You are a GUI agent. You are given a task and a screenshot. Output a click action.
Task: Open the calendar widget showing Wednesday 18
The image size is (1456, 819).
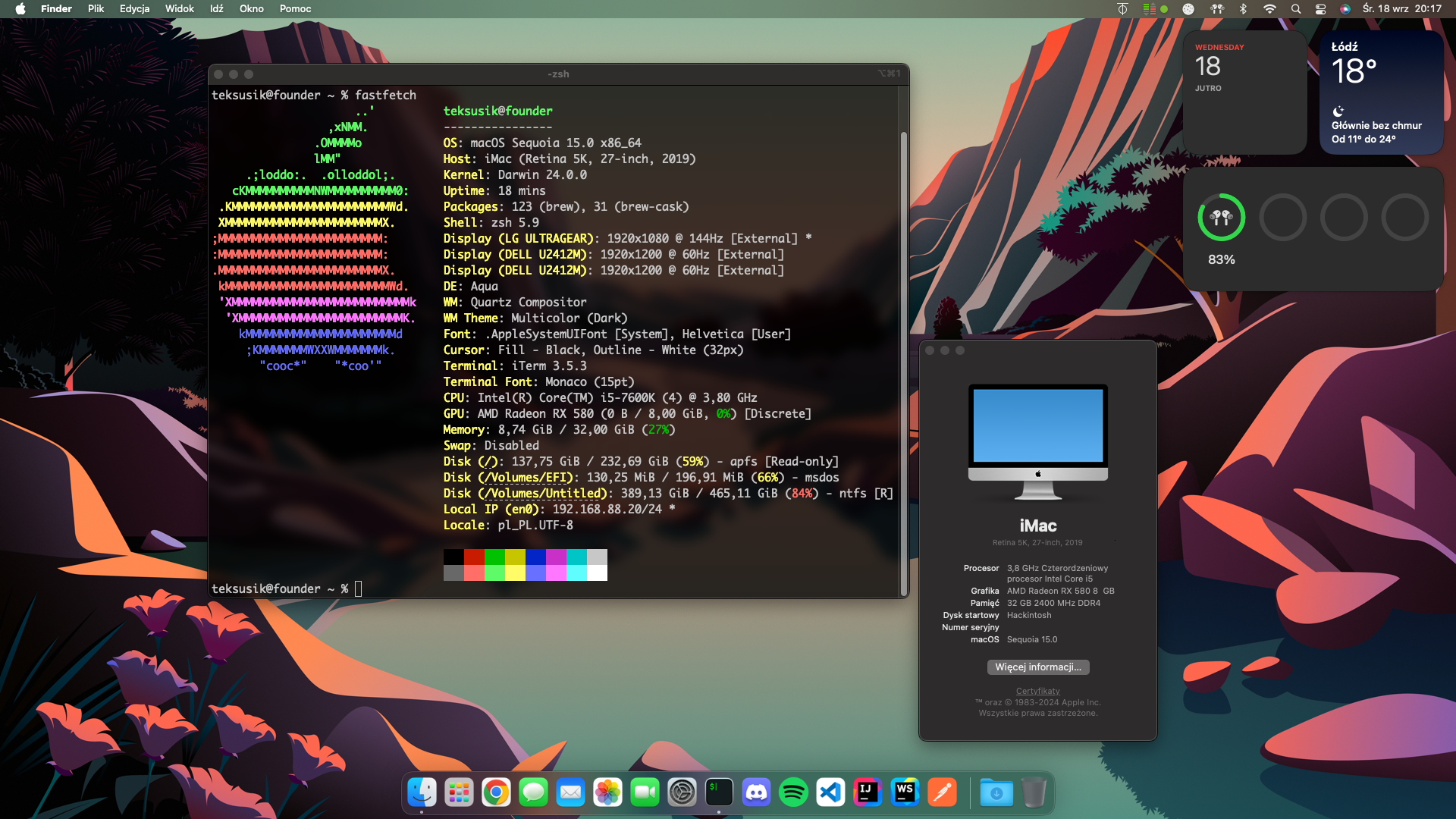click(1245, 93)
